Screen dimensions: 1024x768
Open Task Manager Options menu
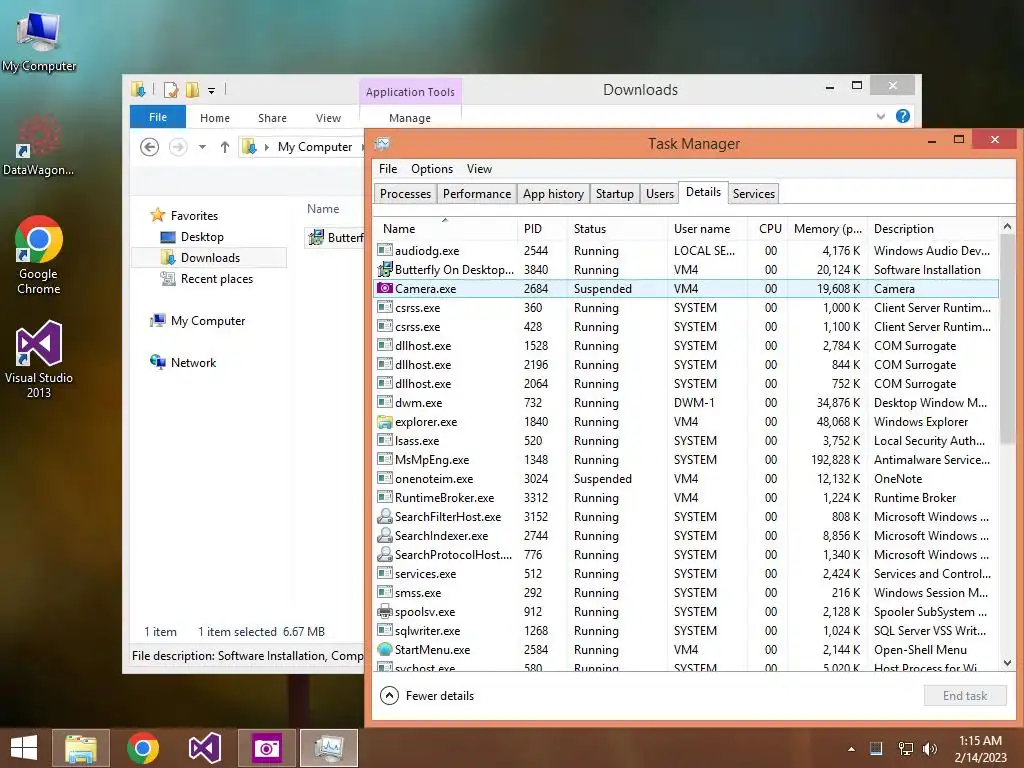pos(432,168)
